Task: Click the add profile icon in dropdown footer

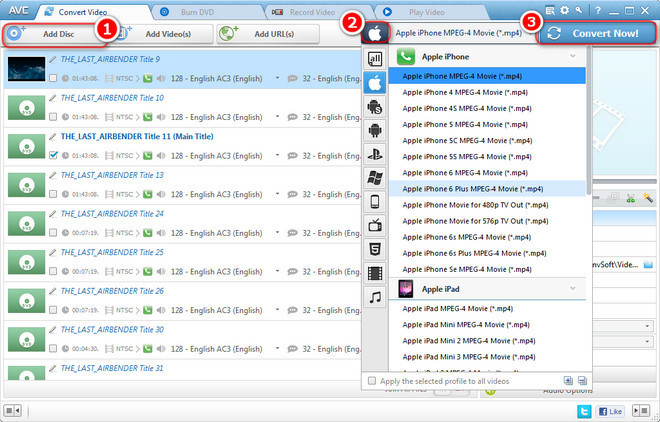Action: (568, 381)
